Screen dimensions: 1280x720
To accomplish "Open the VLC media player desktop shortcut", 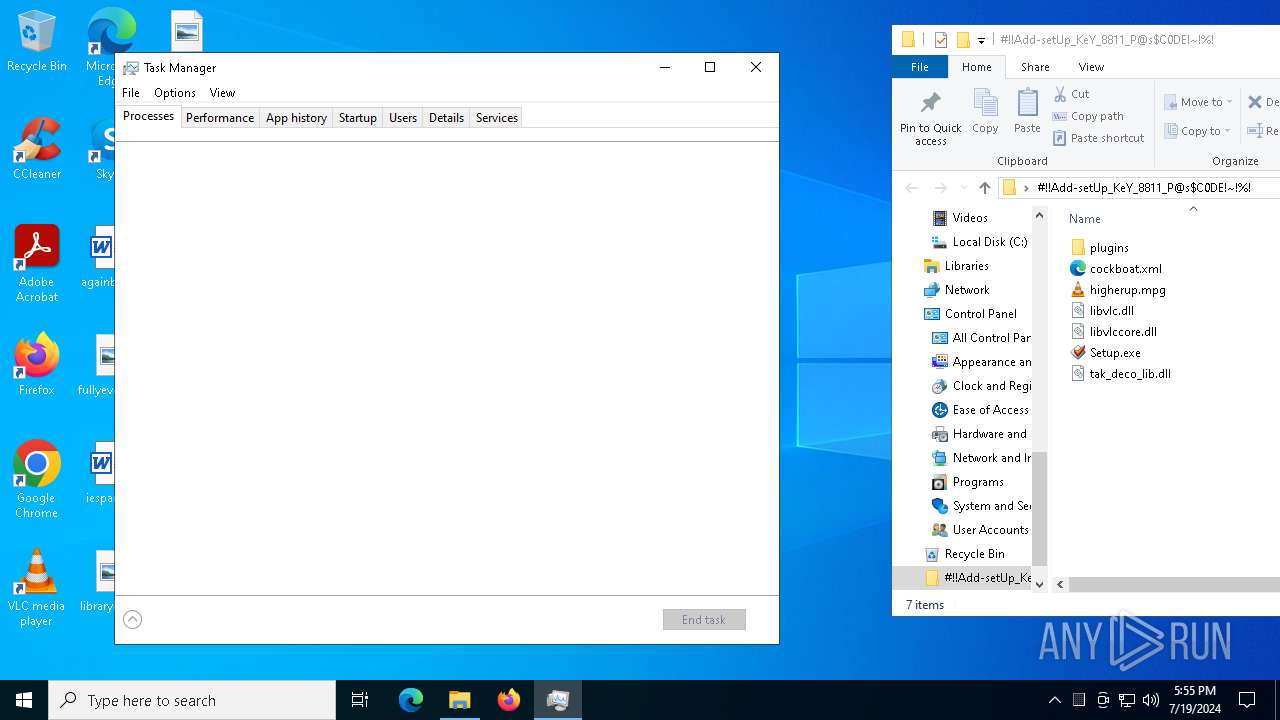I will click(x=37, y=588).
